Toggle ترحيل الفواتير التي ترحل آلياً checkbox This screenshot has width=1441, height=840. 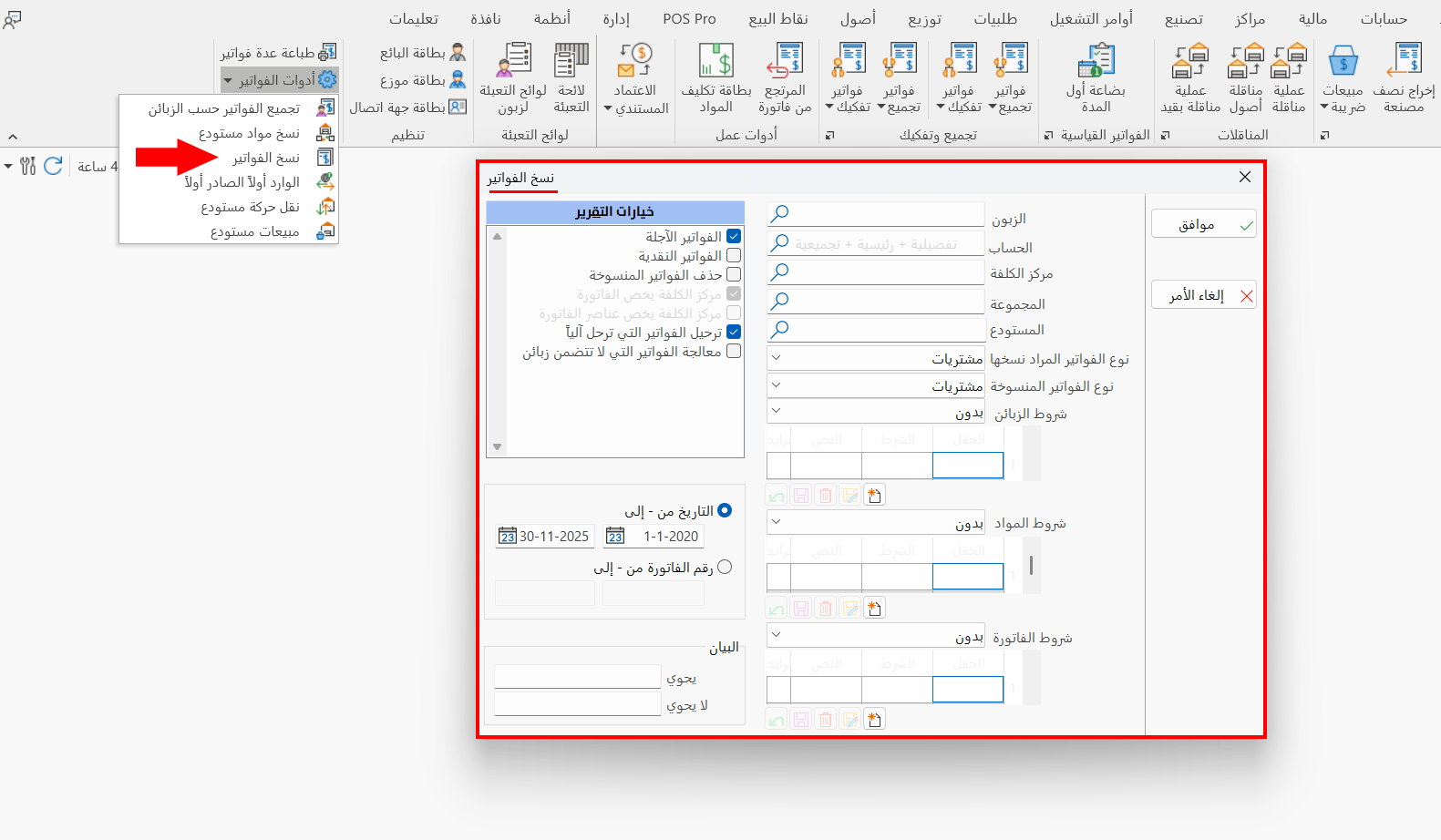tap(734, 332)
